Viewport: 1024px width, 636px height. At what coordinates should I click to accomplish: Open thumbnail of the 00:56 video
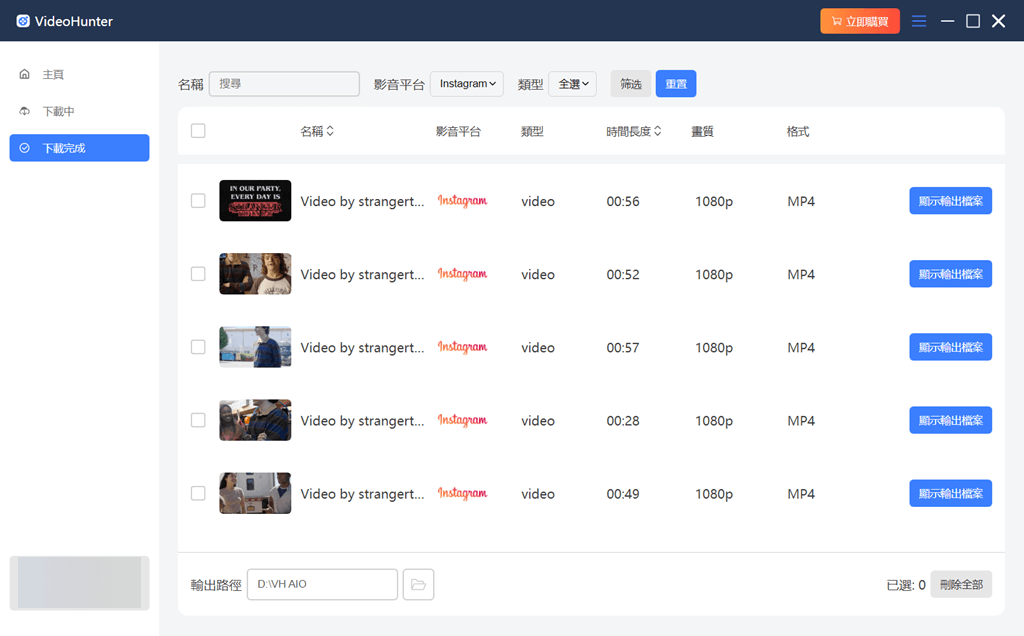(x=255, y=200)
